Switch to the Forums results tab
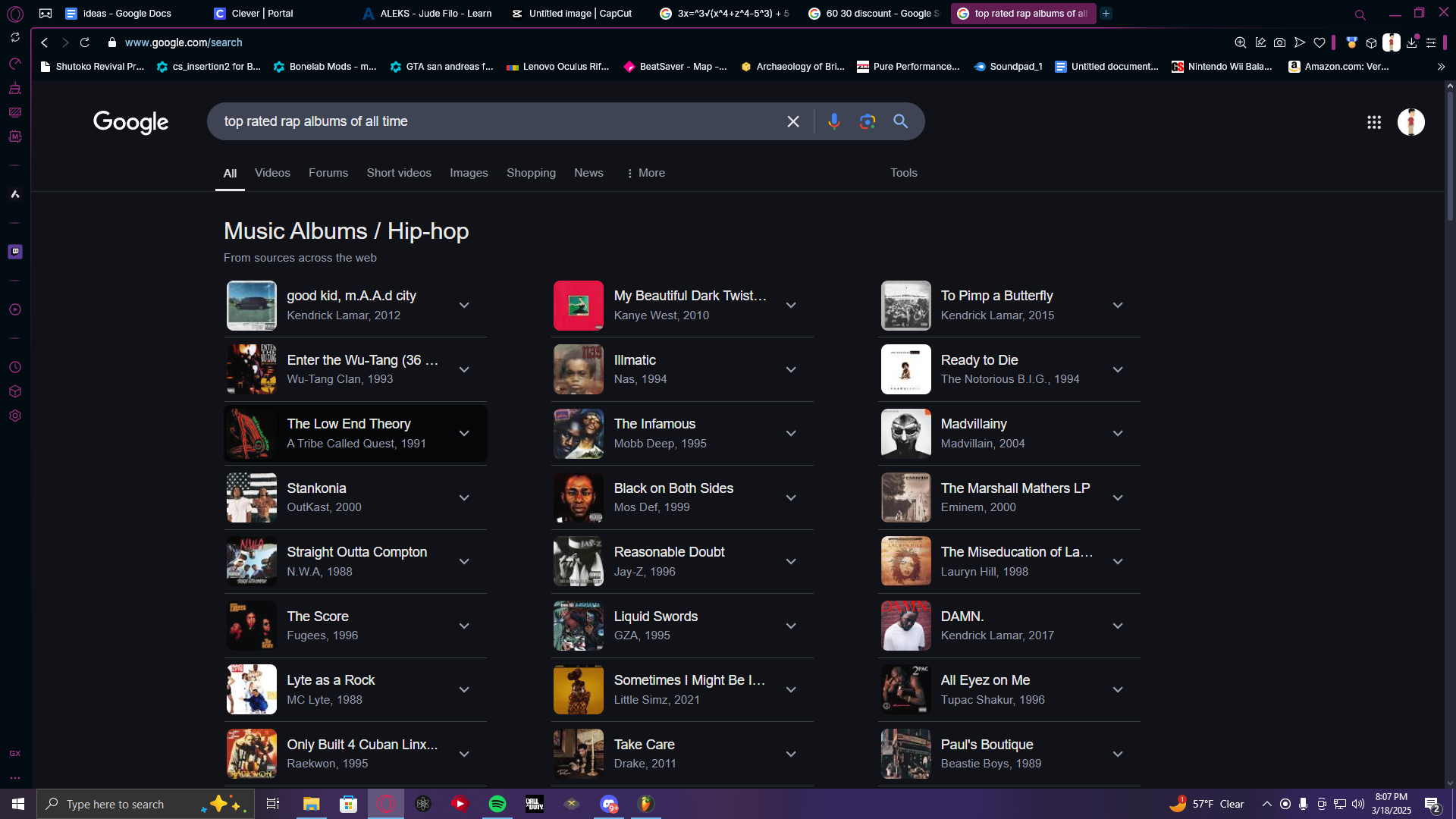Viewport: 1456px width, 819px height. (328, 173)
